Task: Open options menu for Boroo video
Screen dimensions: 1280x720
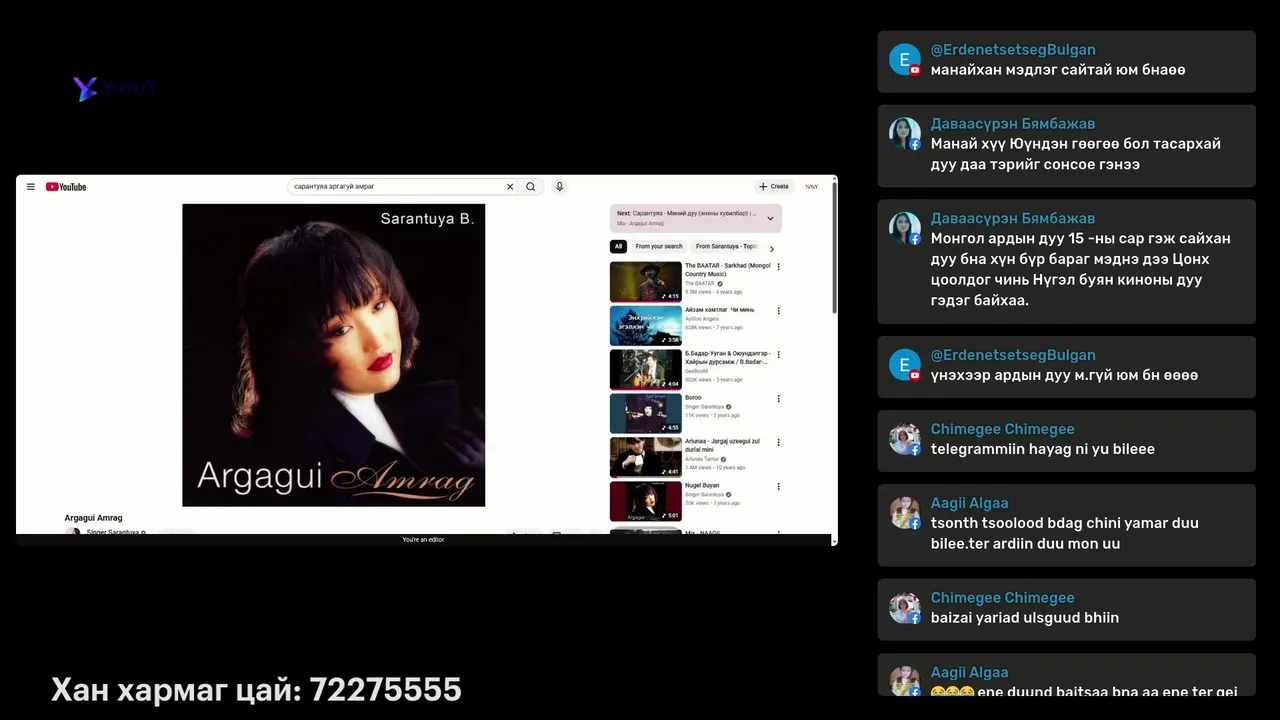Action: point(779,399)
